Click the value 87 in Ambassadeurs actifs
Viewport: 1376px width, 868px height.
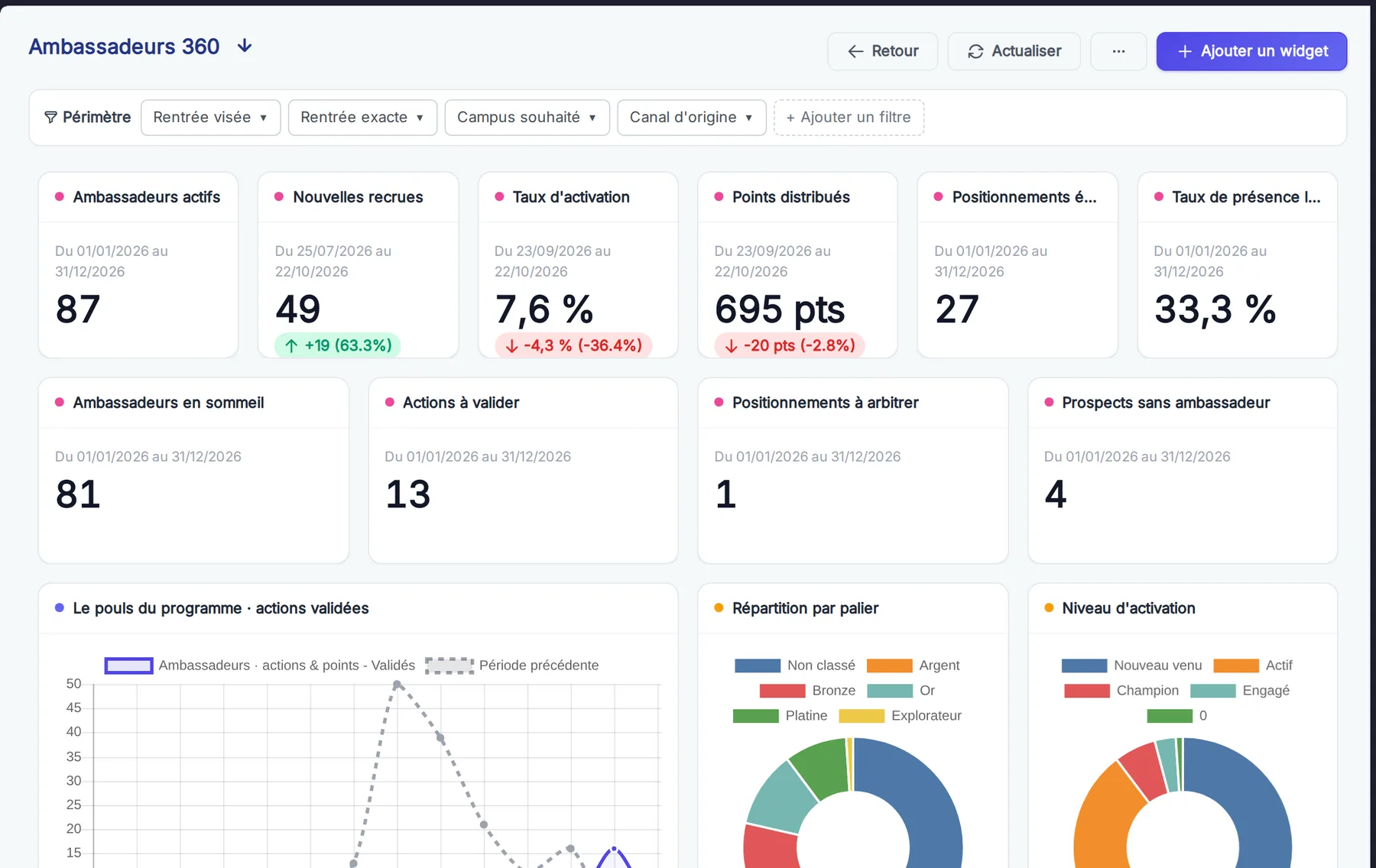coord(78,309)
